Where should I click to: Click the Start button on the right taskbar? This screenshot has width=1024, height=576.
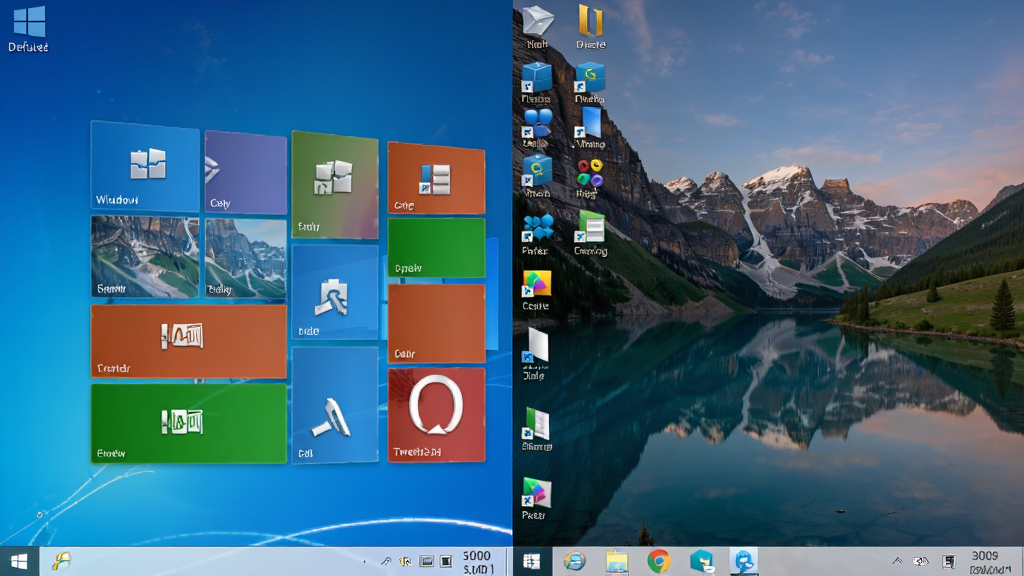532,562
